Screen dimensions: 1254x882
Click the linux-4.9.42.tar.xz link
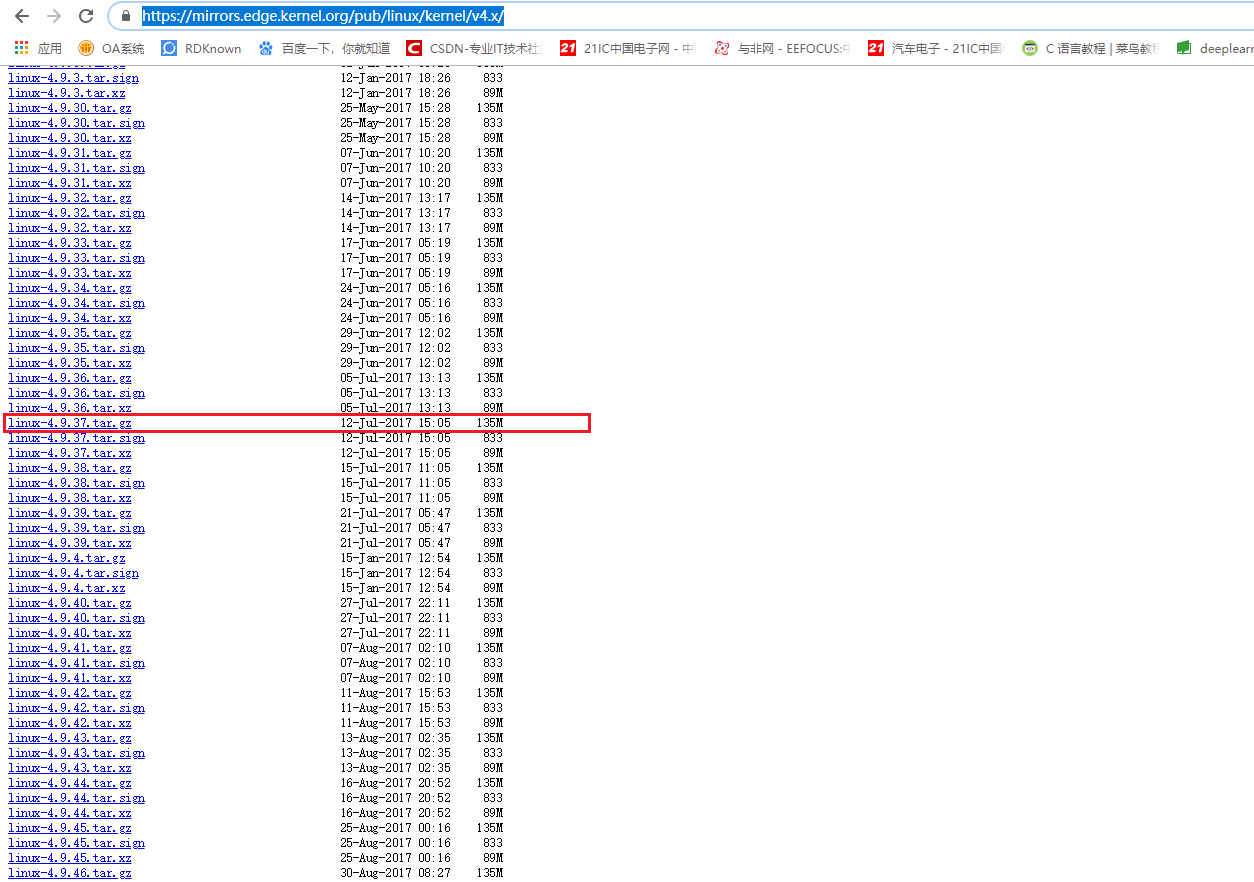(x=69, y=723)
